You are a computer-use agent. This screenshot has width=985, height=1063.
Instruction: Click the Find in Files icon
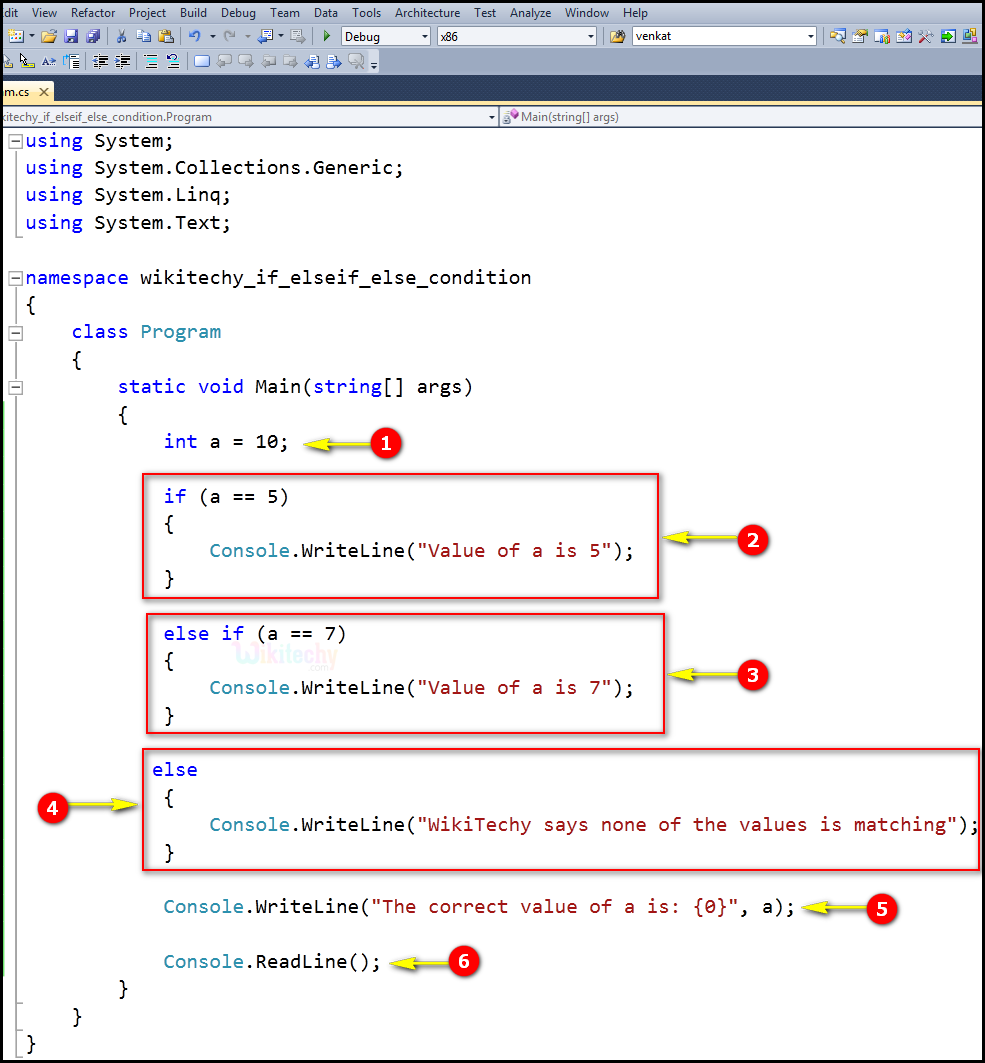click(618, 36)
